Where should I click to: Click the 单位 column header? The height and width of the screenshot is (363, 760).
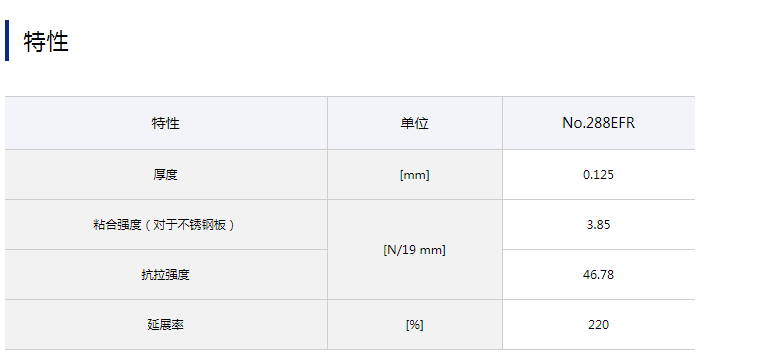pyautogui.click(x=414, y=123)
